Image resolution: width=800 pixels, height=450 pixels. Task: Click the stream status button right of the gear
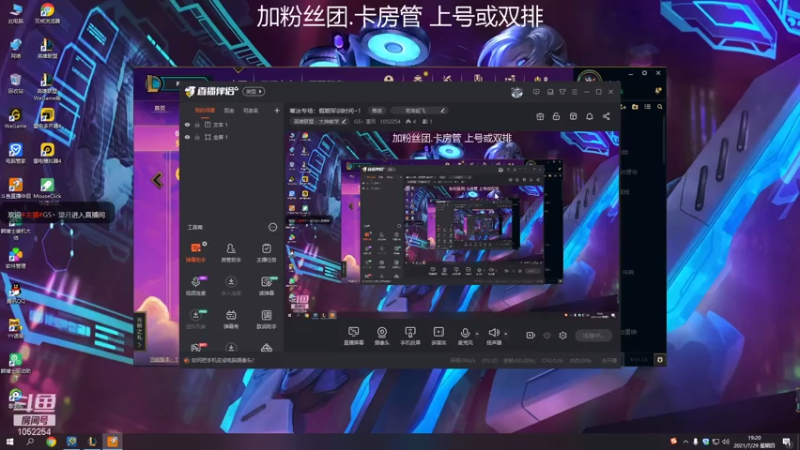pos(593,335)
